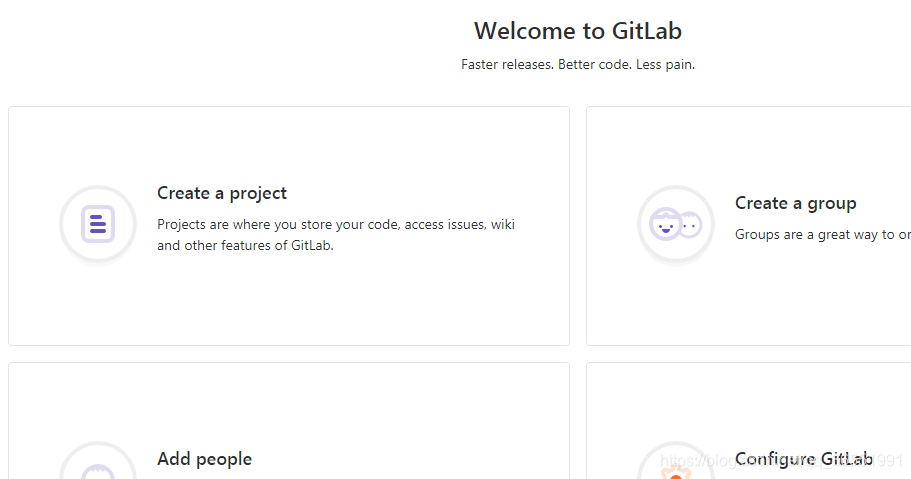This screenshot has height=479, width=911.
Task: Click the text "Groups are a great way to"
Action: (x=815, y=234)
